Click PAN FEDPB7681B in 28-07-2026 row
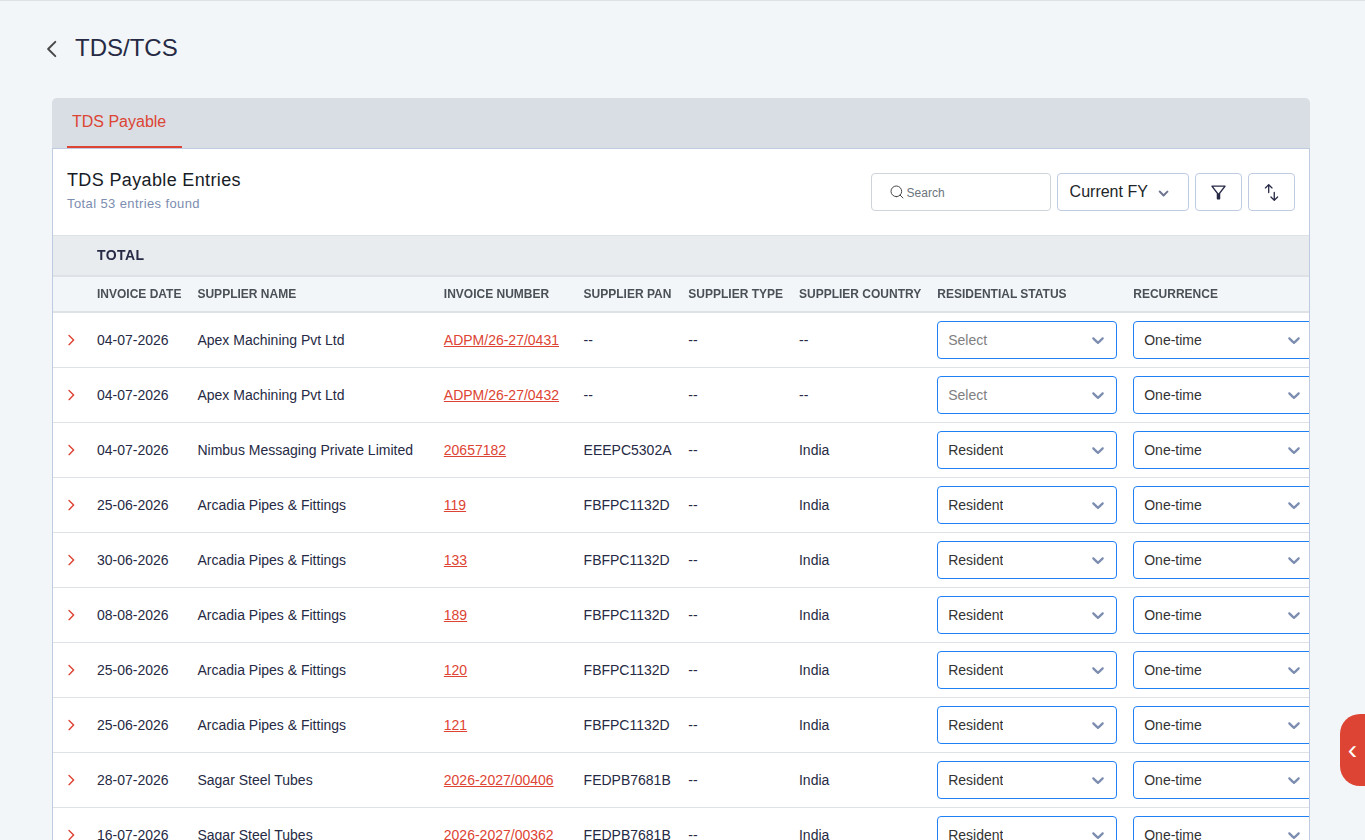This screenshot has height=840, width=1365. [627, 780]
